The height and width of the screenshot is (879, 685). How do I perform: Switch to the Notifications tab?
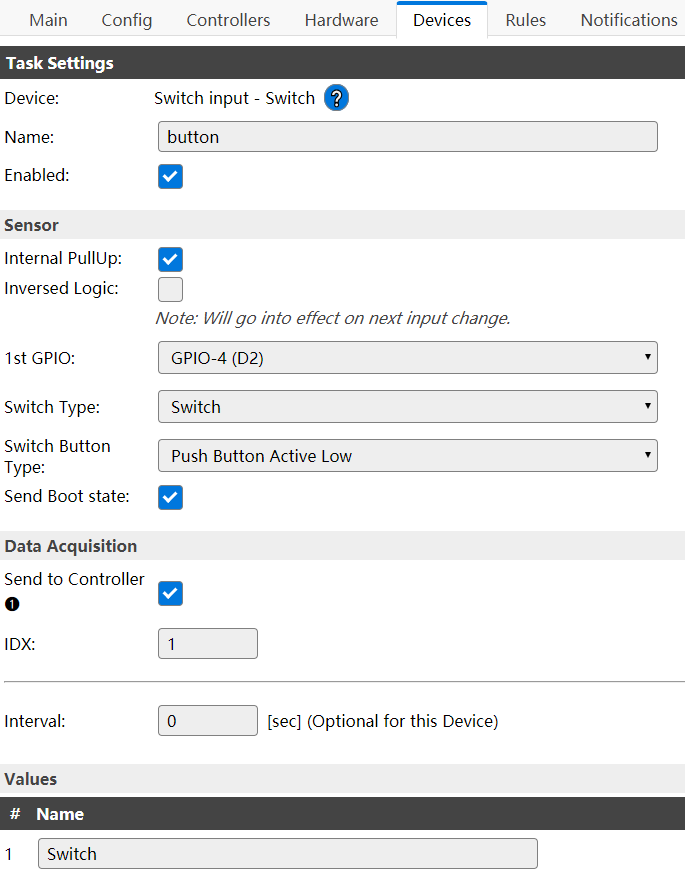629,20
